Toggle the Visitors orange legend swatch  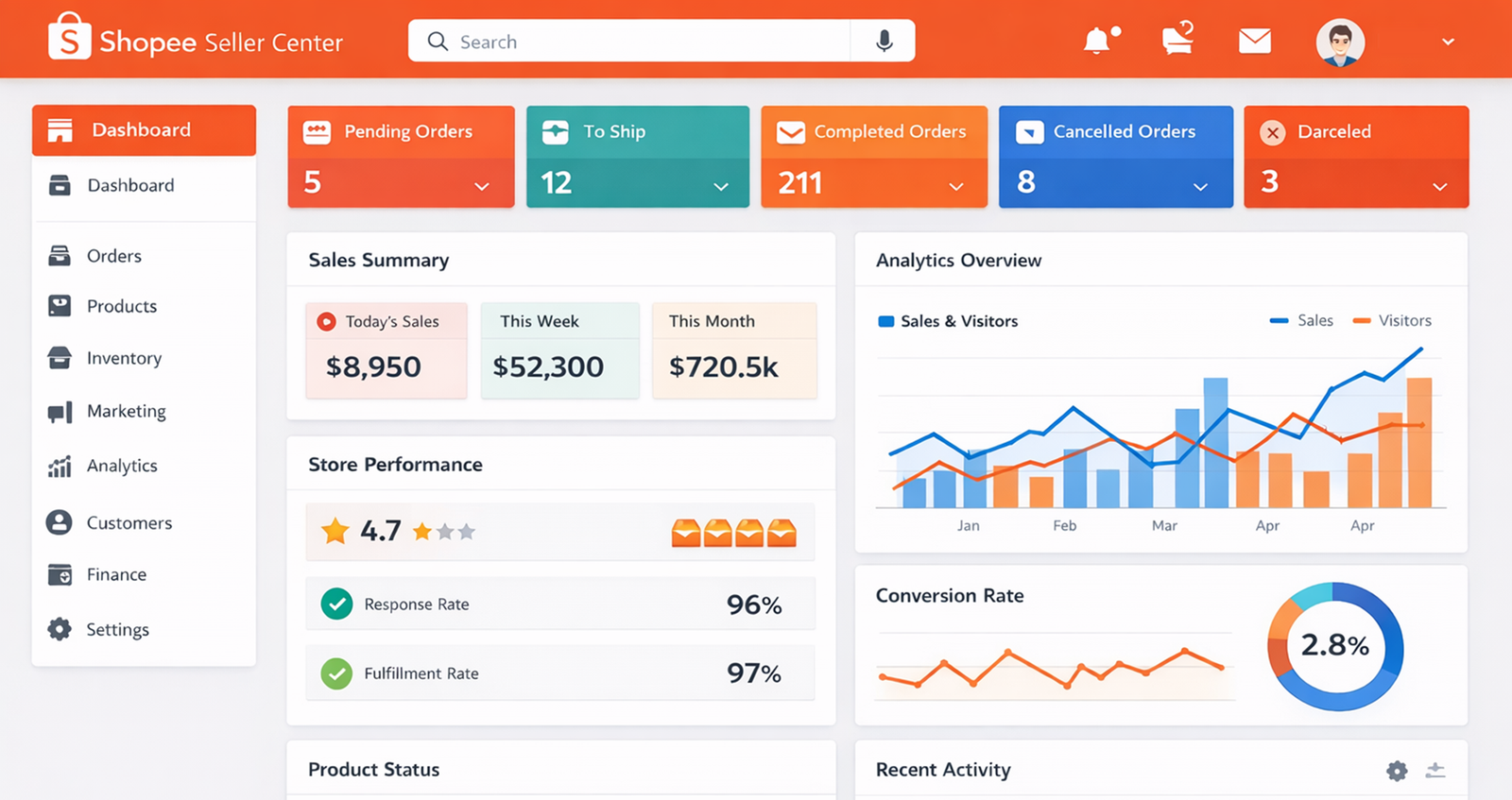1362,321
